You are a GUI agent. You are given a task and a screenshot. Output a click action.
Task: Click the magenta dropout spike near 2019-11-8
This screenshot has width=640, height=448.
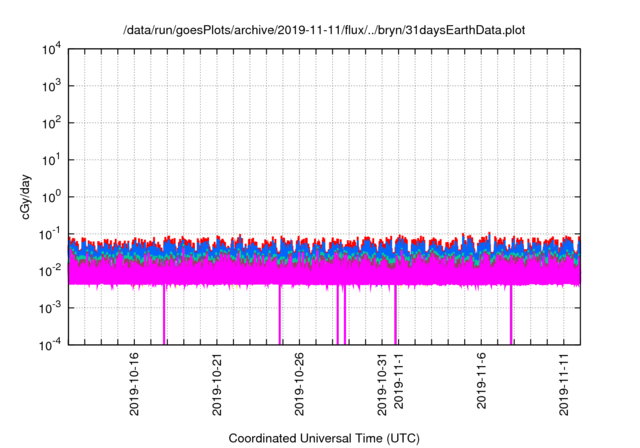click(511, 315)
